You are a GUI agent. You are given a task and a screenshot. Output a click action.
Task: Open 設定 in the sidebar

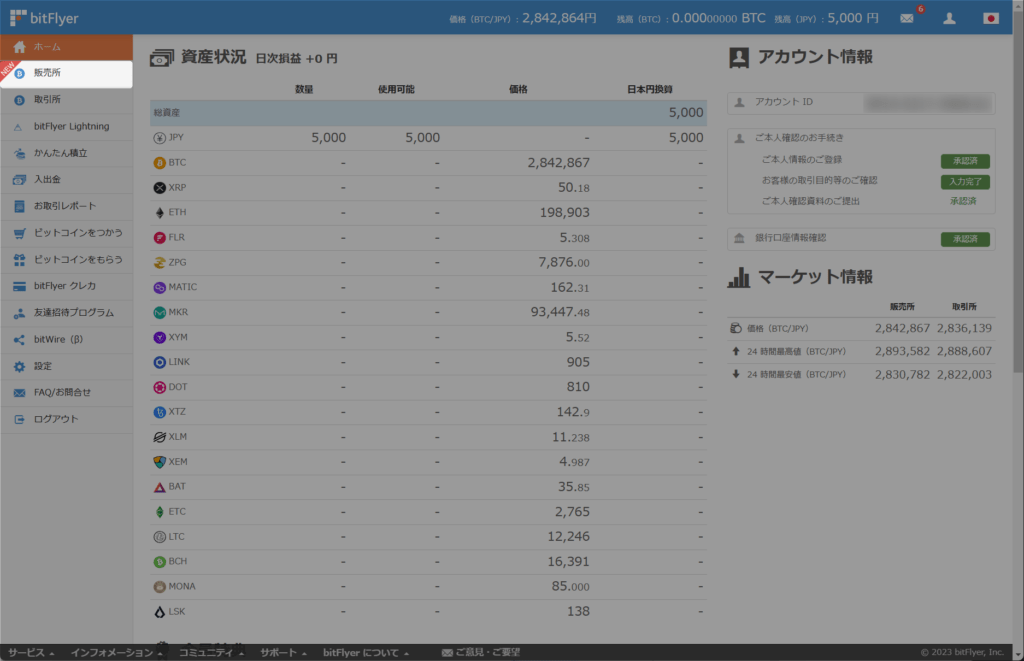click(x=67, y=366)
